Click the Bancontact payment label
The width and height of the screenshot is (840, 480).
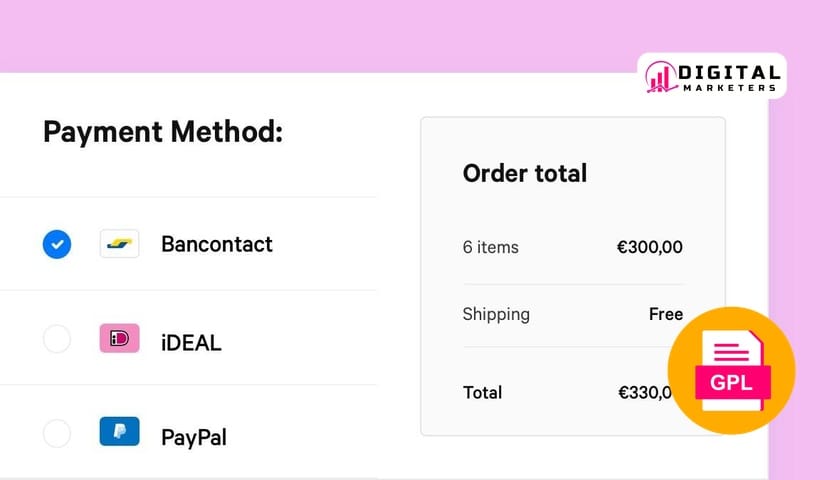point(216,244)
